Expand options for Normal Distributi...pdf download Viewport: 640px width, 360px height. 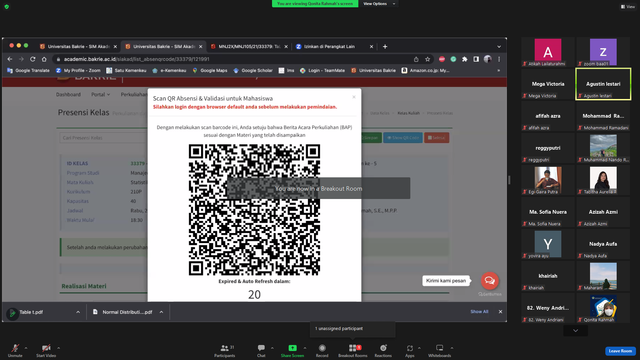(x=161, y=312)
